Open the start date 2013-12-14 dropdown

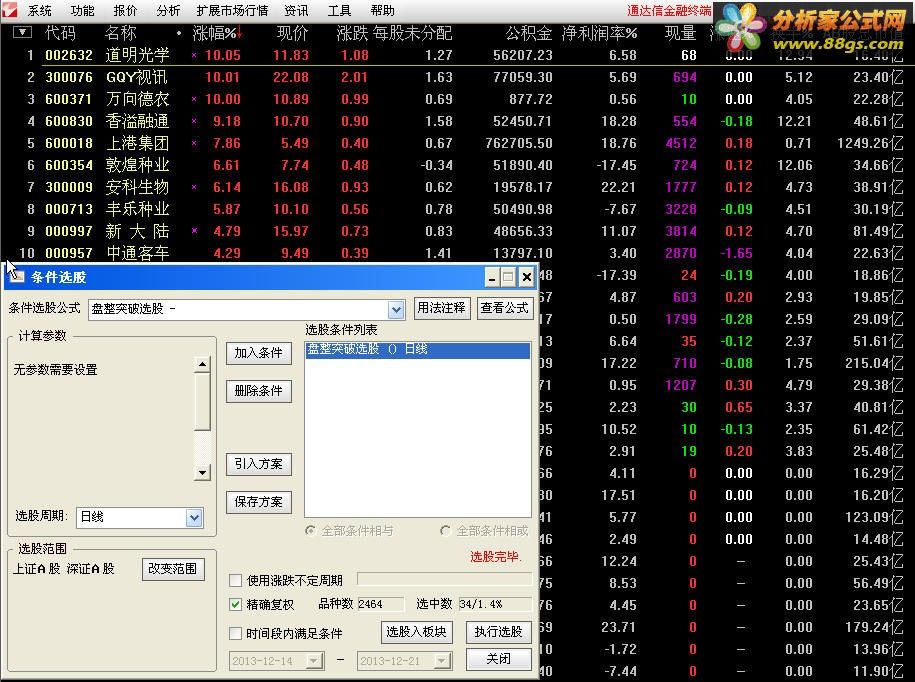(x=315, y=661)
